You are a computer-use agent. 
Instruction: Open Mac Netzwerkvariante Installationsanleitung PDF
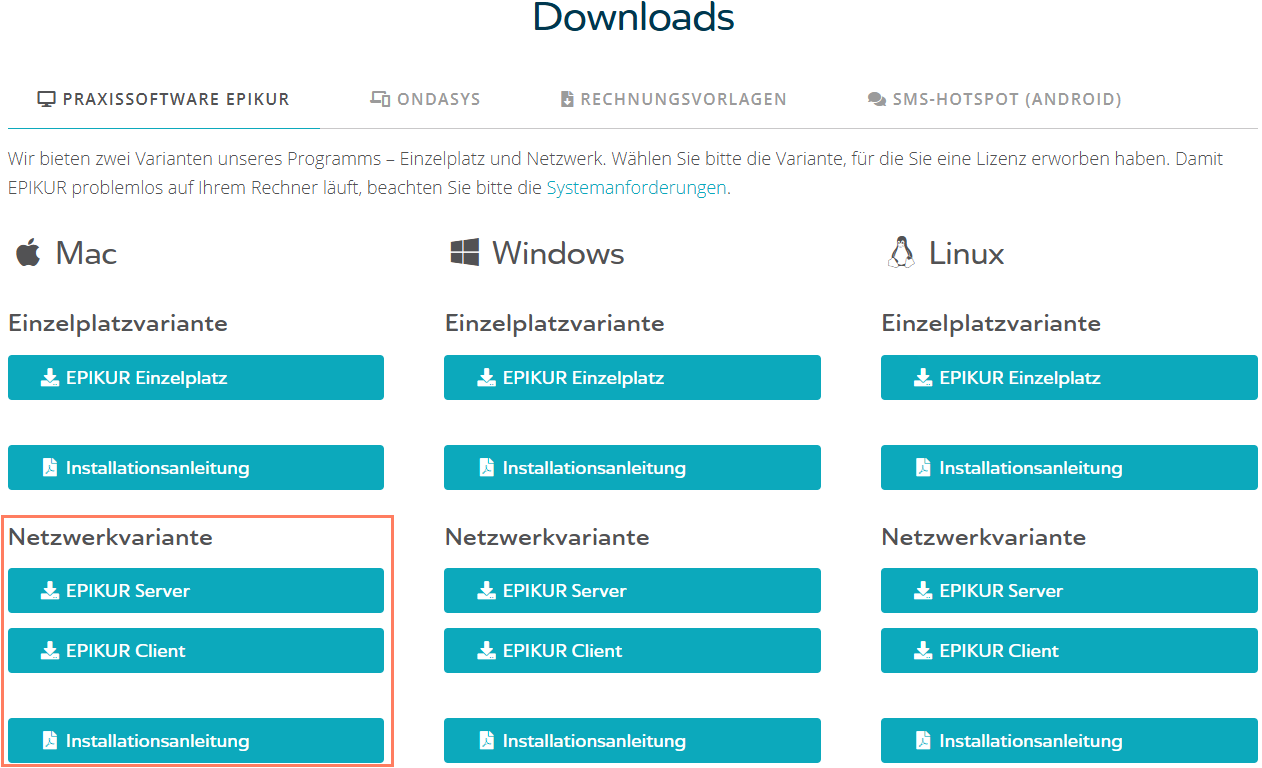click(196, 741)
